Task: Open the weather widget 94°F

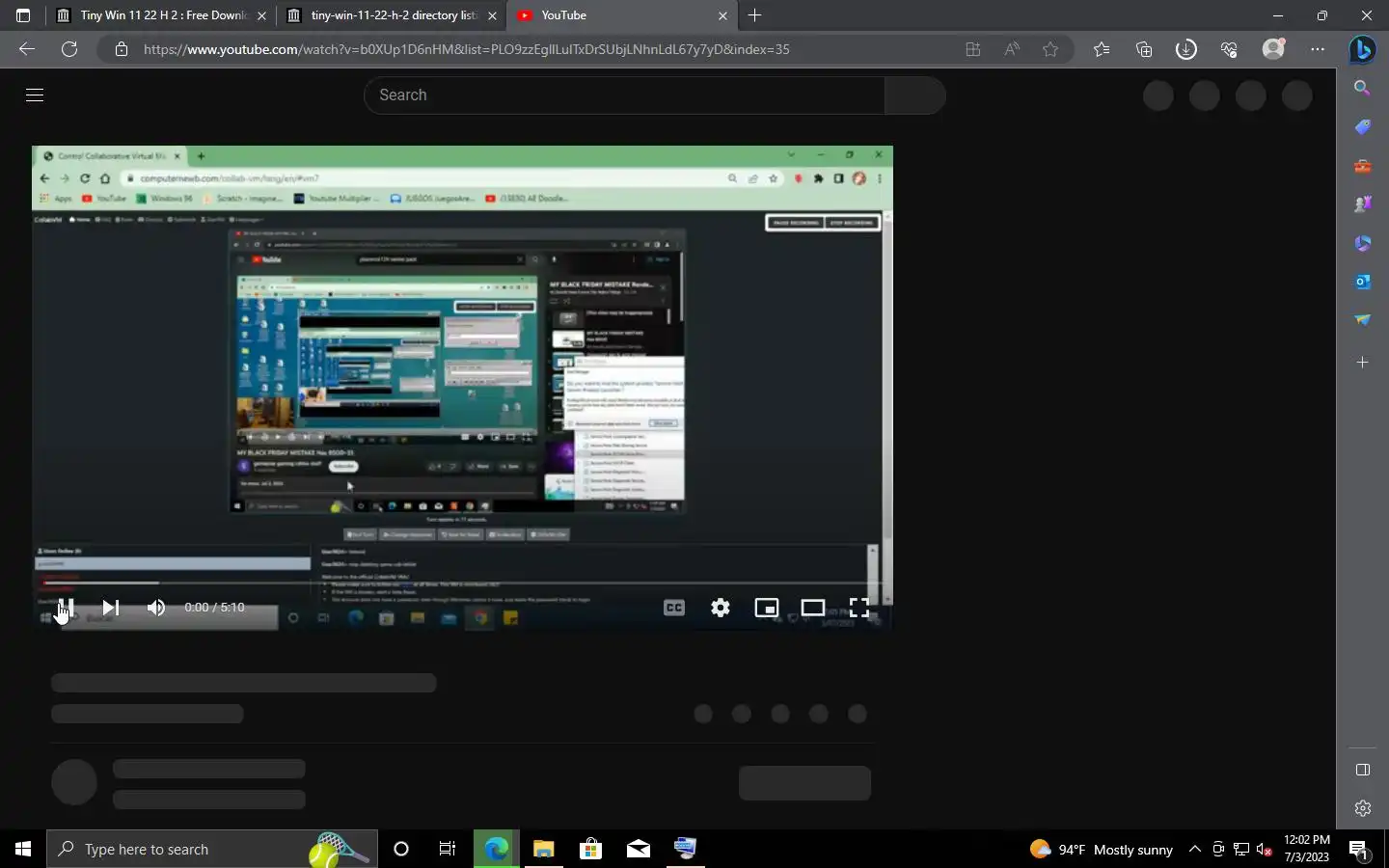Action: [1102, 849]
